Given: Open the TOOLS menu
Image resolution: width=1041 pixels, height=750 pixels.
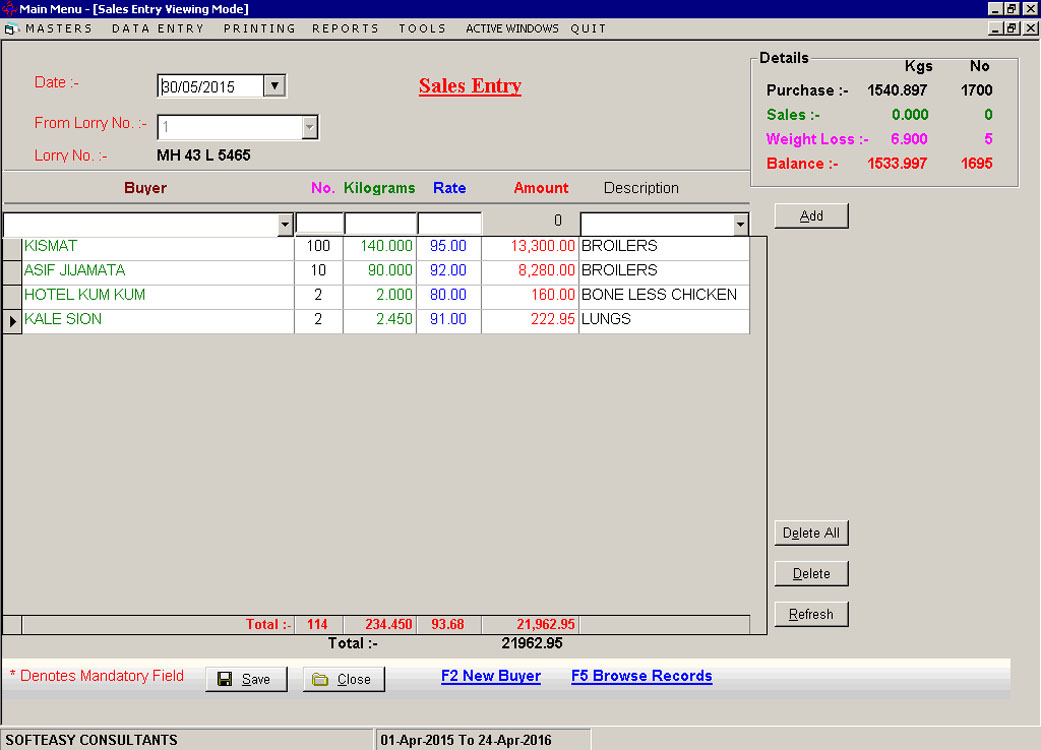Looking at the screenshot, I should tap(422, 29).
